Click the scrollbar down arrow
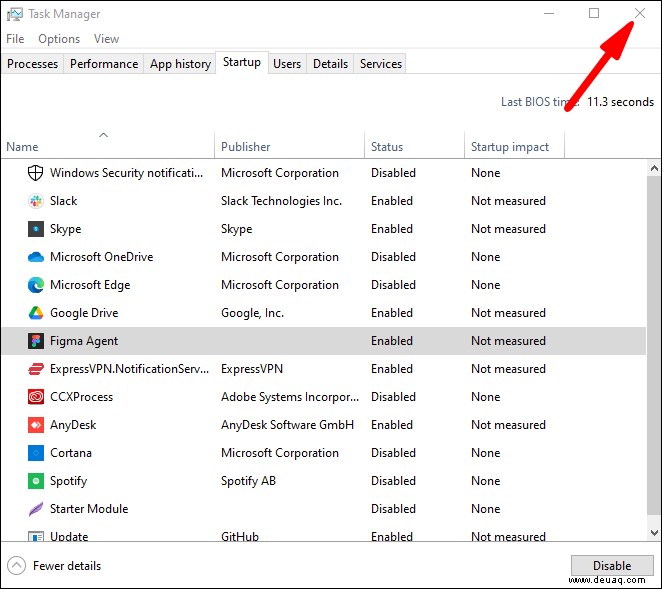The height and width of the screenshot is (589, 662). click(x=654, y=533)
